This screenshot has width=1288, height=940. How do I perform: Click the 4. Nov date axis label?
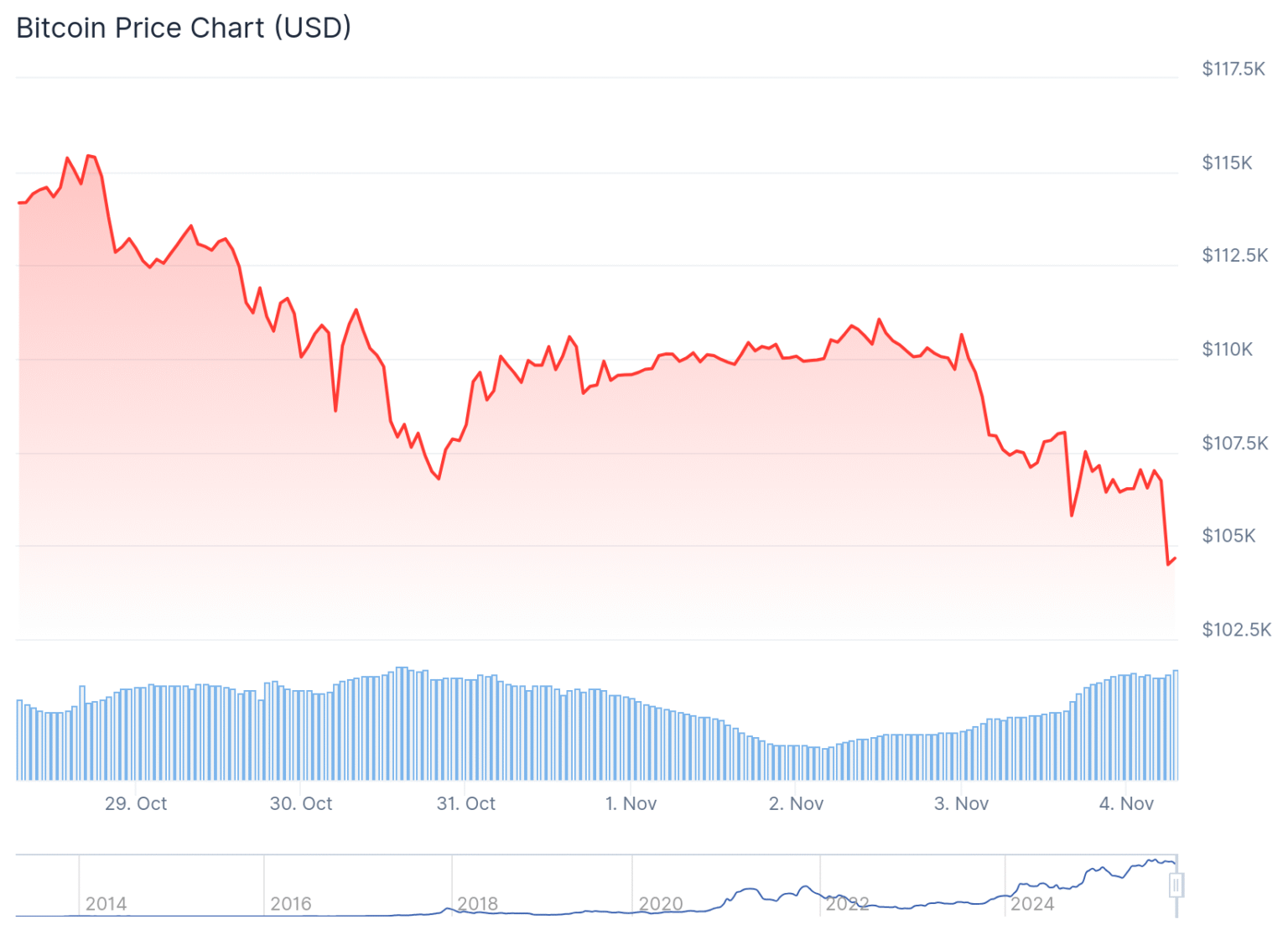coord(1127,803)
